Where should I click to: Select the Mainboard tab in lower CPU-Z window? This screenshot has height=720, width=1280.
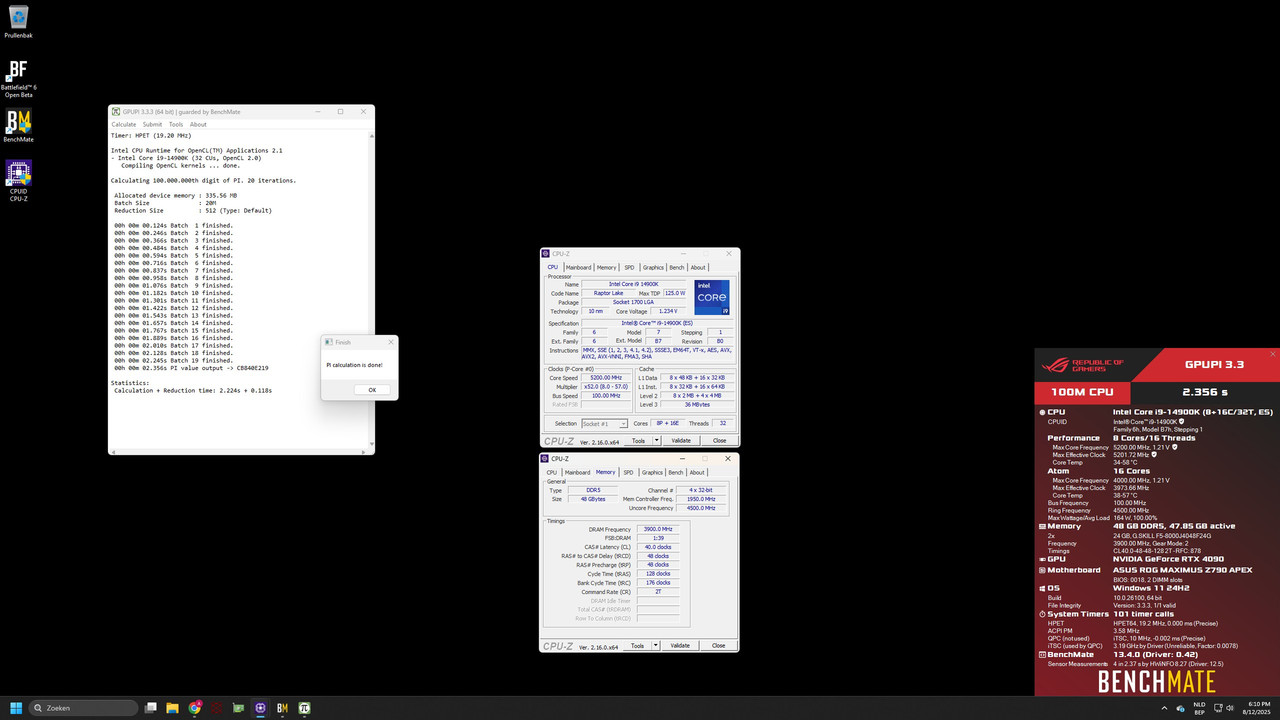[578, 472]
